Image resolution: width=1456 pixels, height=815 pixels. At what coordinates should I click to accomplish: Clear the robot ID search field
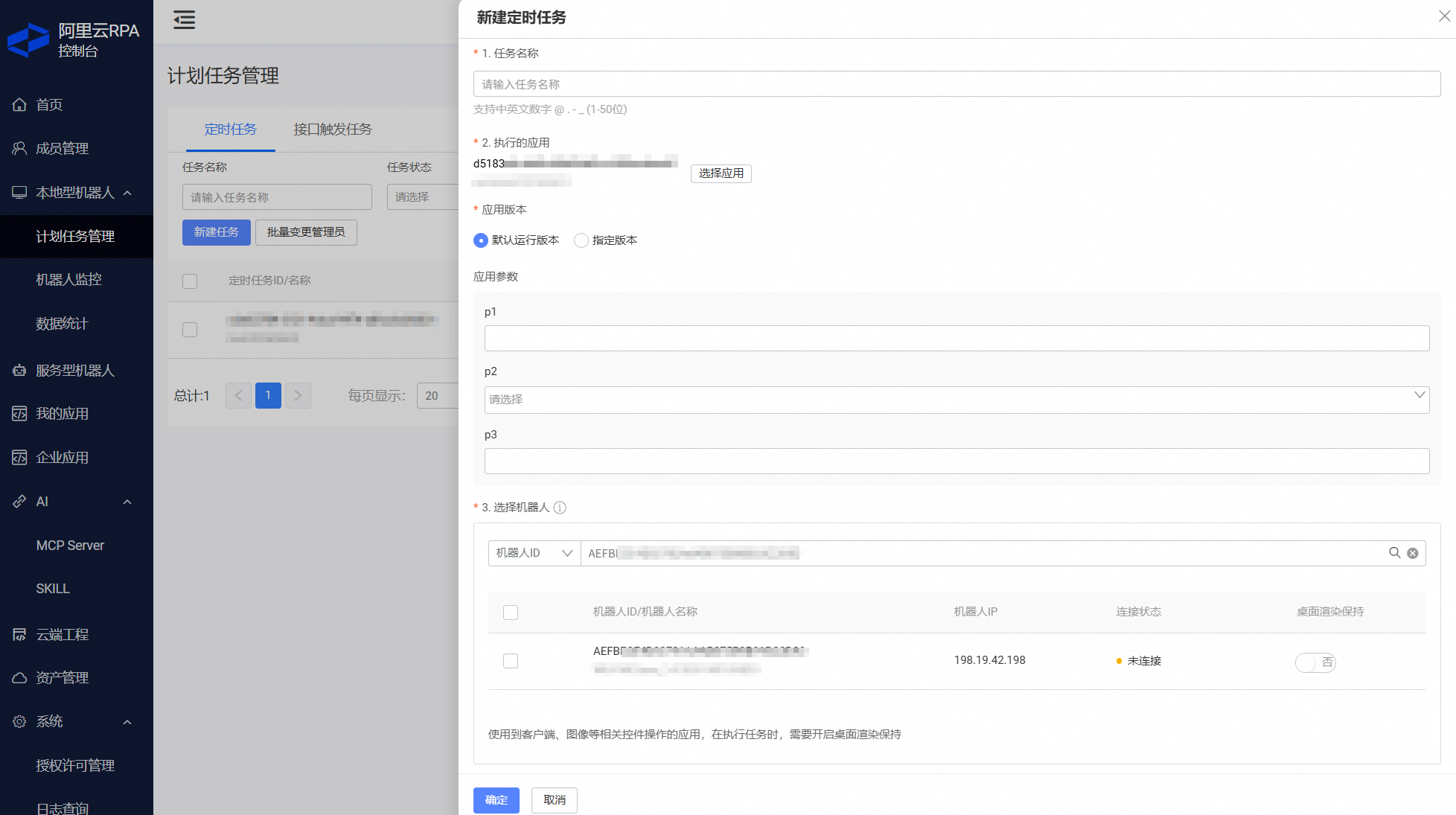(x=1413, y=553)
